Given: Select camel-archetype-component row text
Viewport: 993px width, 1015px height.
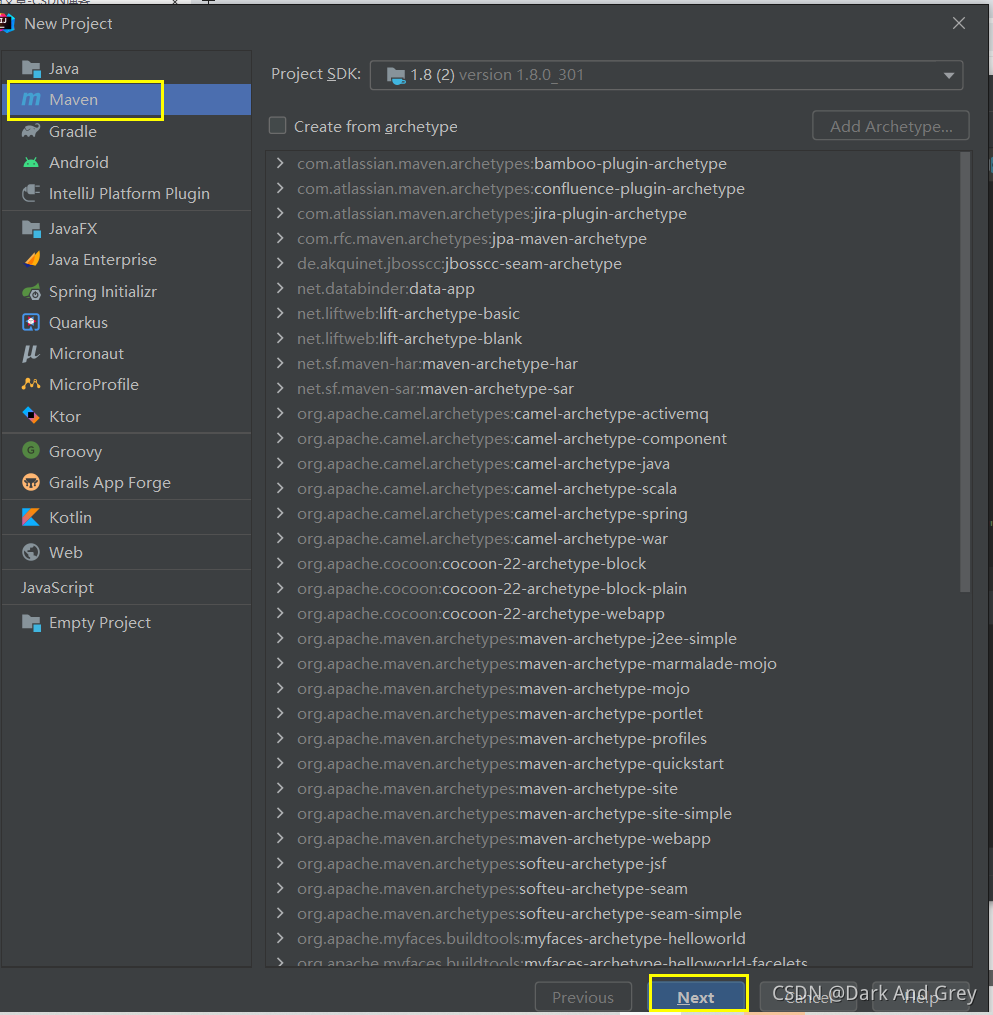Looking at the screenshot, I should pos(511,438).
